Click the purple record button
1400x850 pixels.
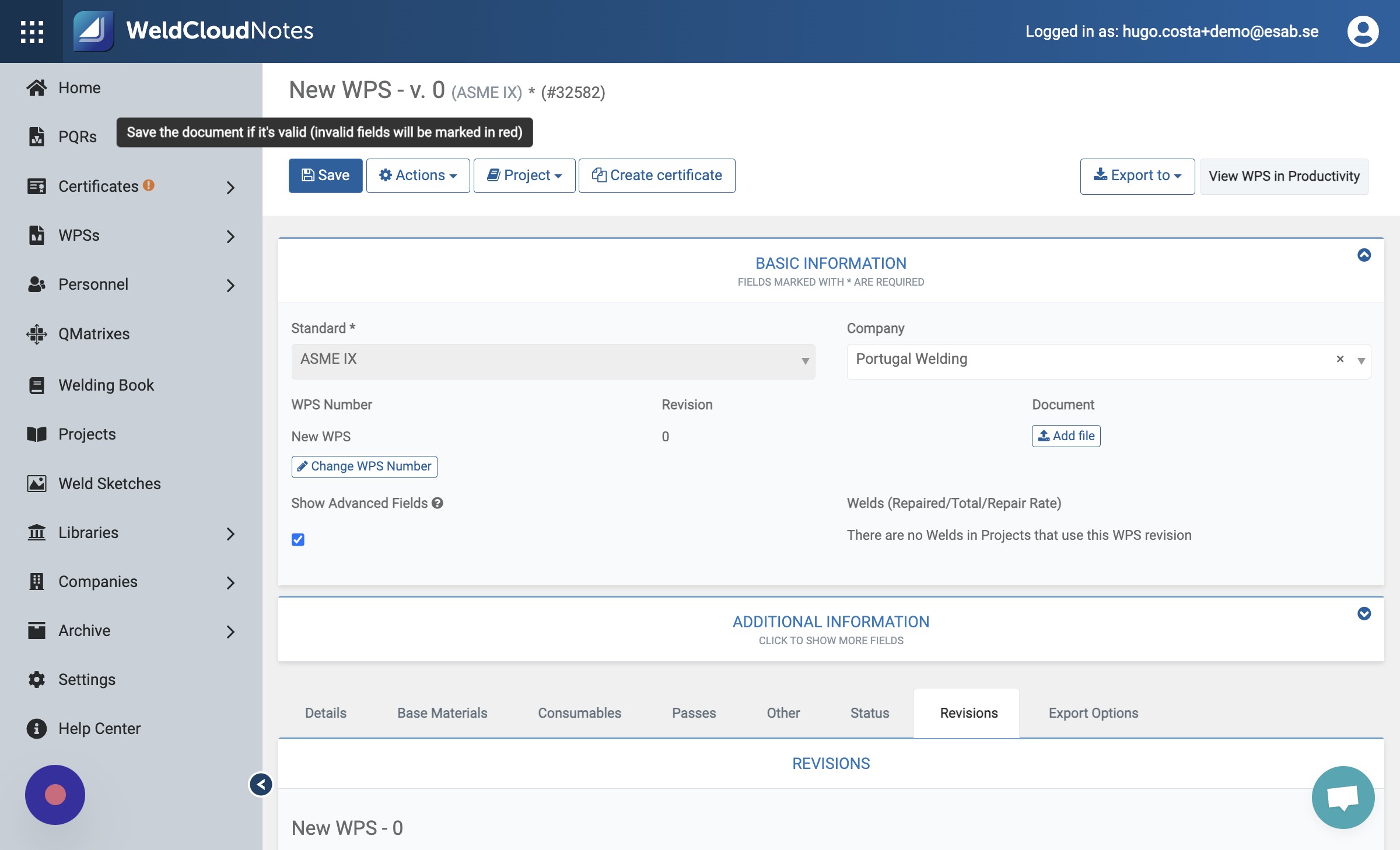55,795
